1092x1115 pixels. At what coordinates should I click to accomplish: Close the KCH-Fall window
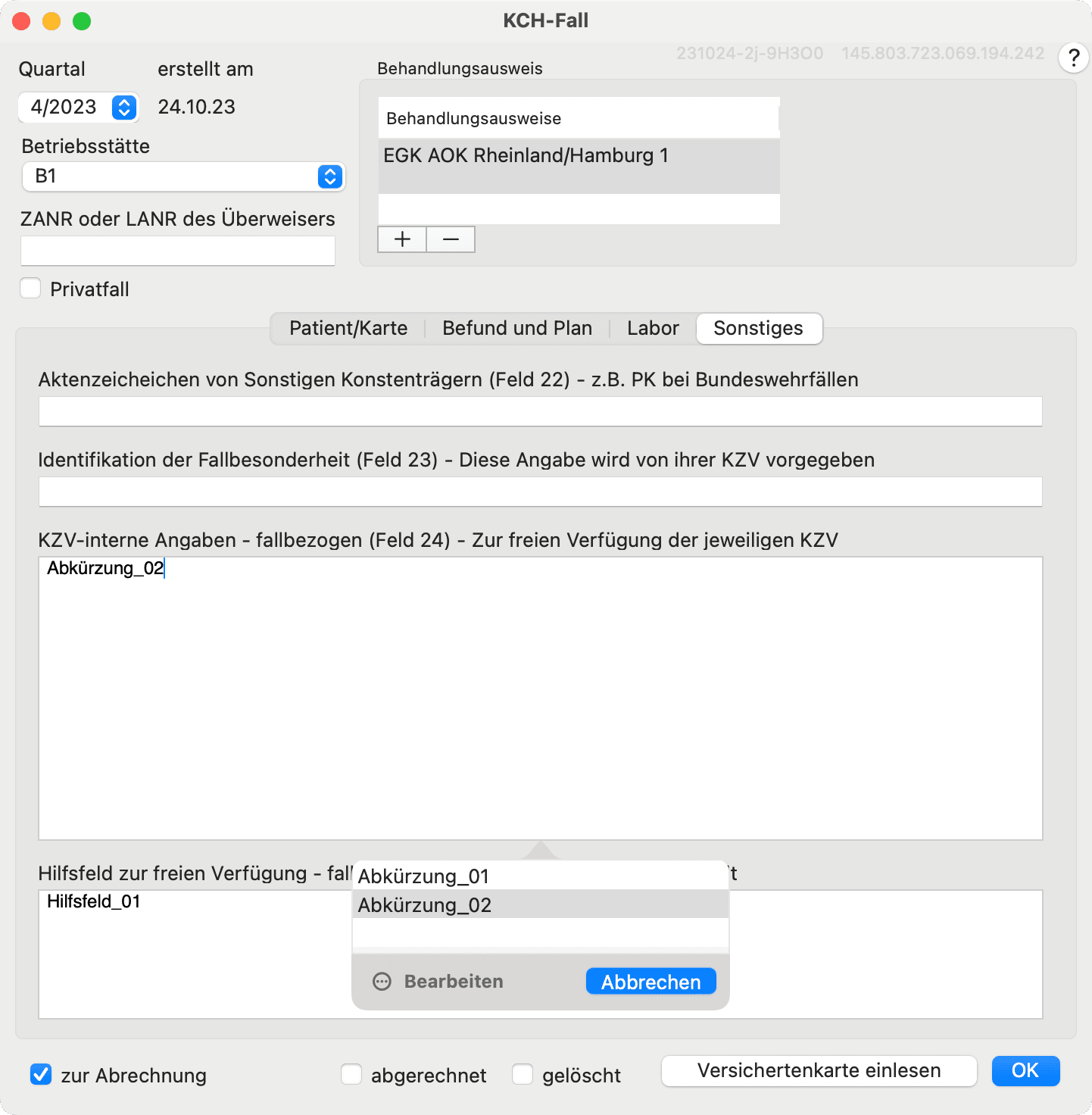tap(21, 21)
